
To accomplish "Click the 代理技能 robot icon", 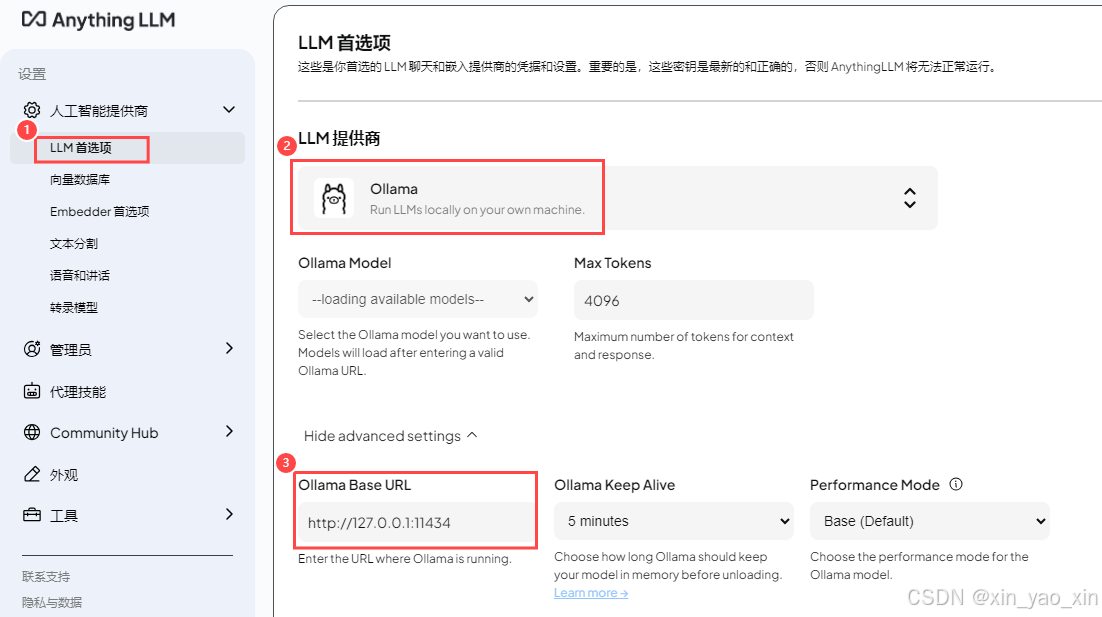I will (32, 391).
